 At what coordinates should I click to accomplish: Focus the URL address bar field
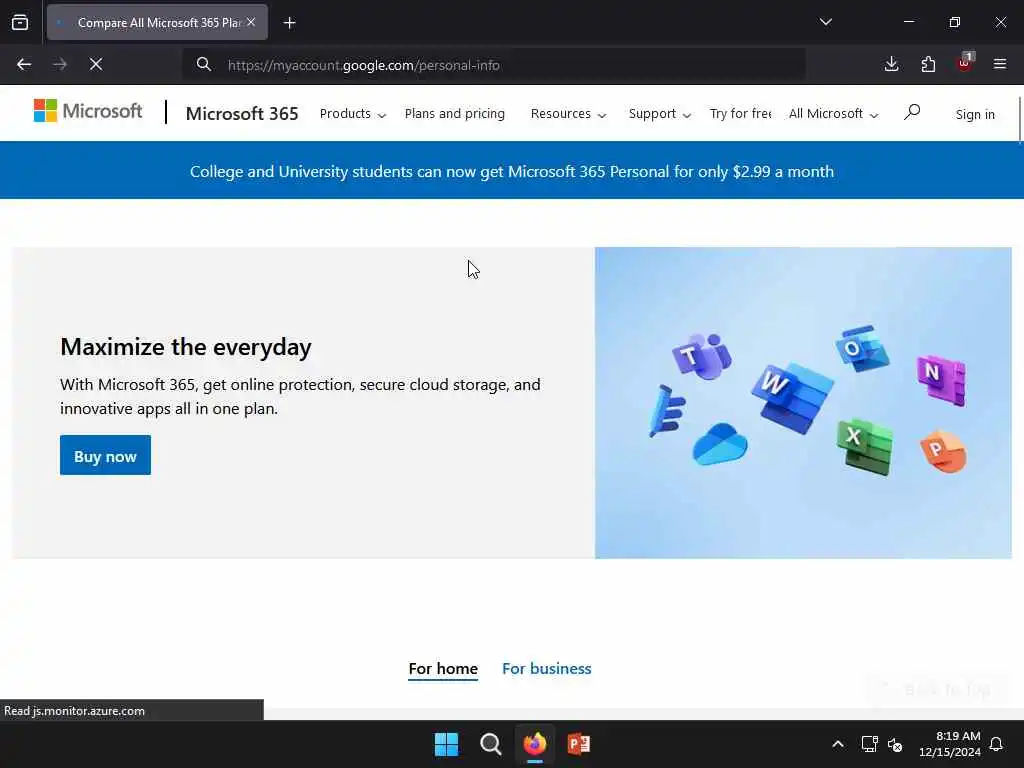[x=494, y=65]
